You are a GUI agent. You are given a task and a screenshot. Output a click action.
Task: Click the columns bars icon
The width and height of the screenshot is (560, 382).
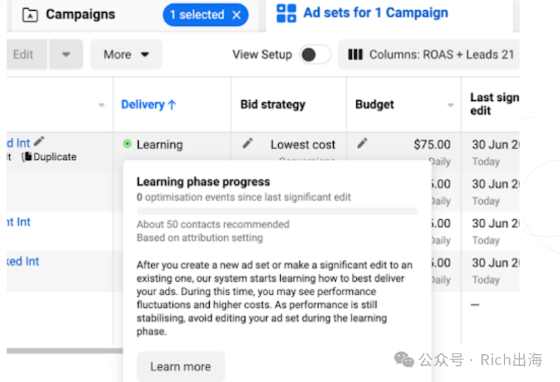[355, 55]
